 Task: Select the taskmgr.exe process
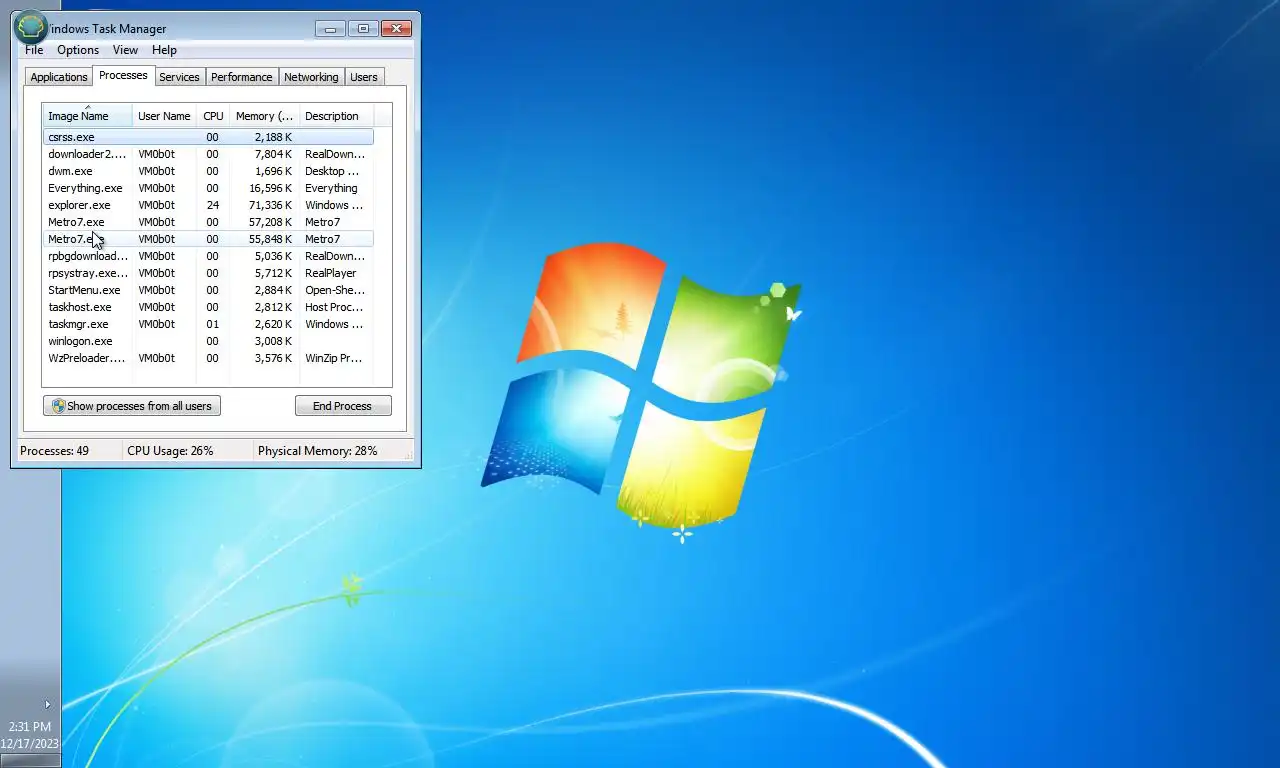208,324
